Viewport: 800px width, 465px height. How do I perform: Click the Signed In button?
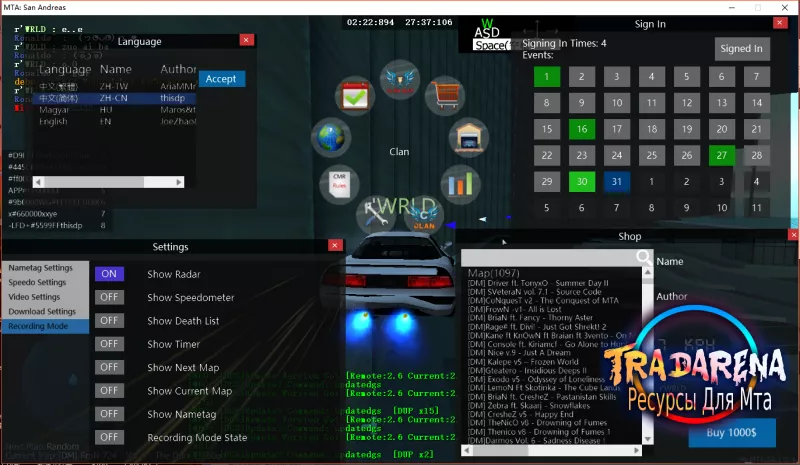point(741,48)
